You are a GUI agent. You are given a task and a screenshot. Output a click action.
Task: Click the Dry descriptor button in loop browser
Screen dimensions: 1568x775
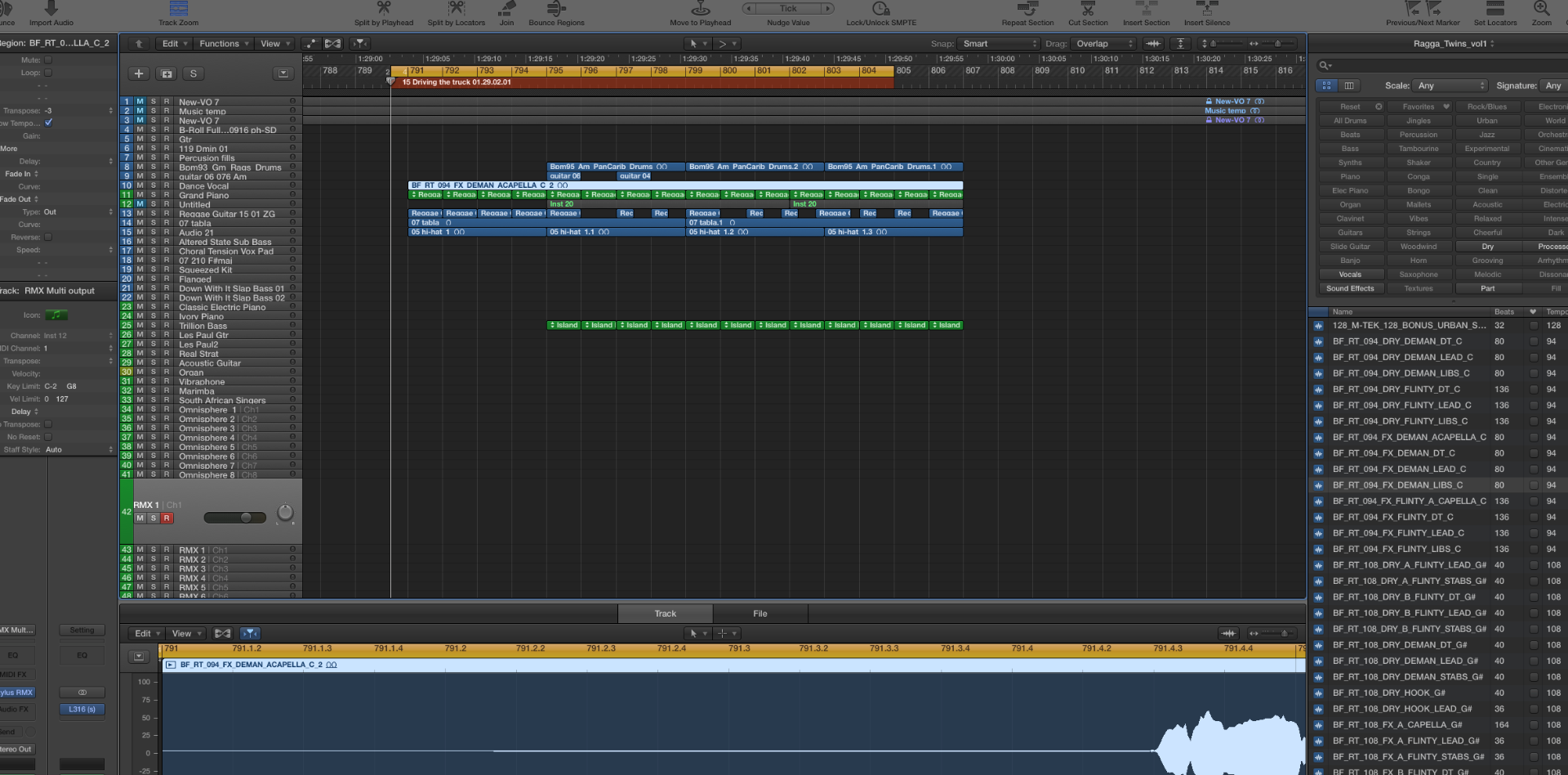[1487, 247]
